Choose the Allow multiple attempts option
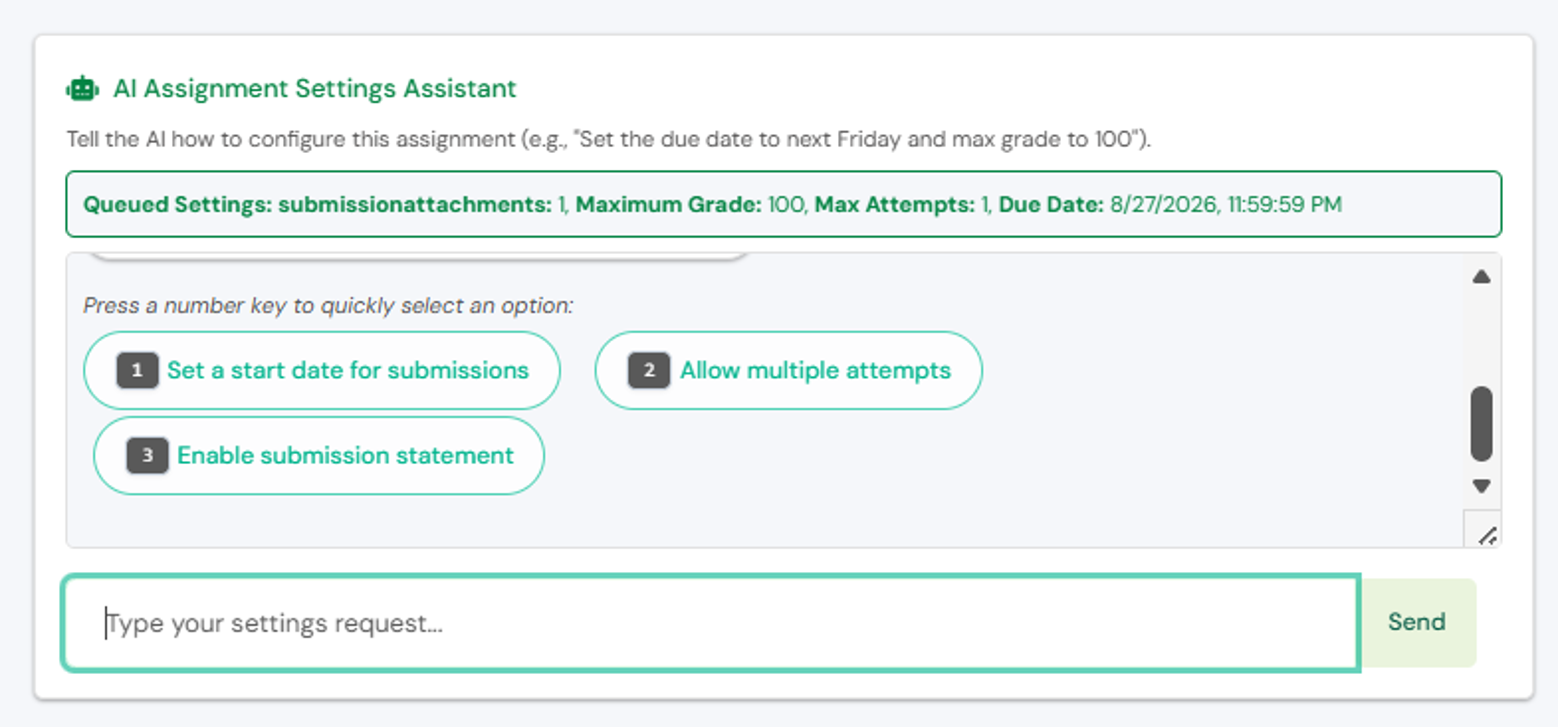This screenshot has height=727, width=1558. 789,371
